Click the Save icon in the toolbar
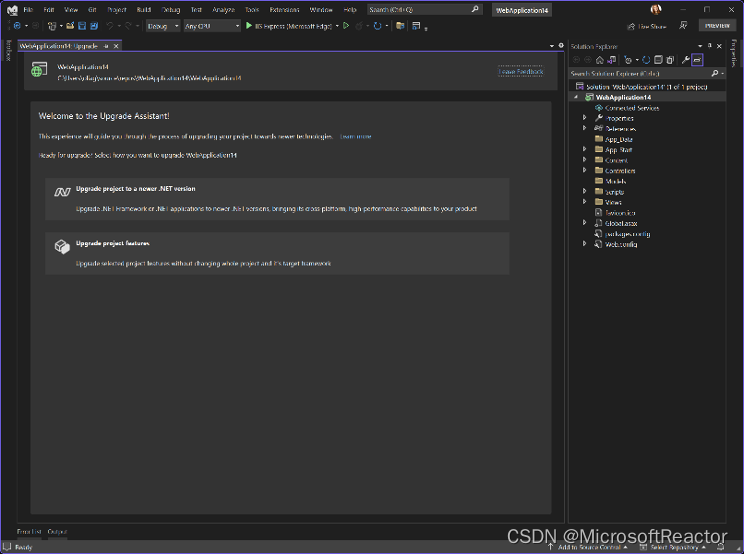The height and width of the screenshot is (554, 744). 82,26
